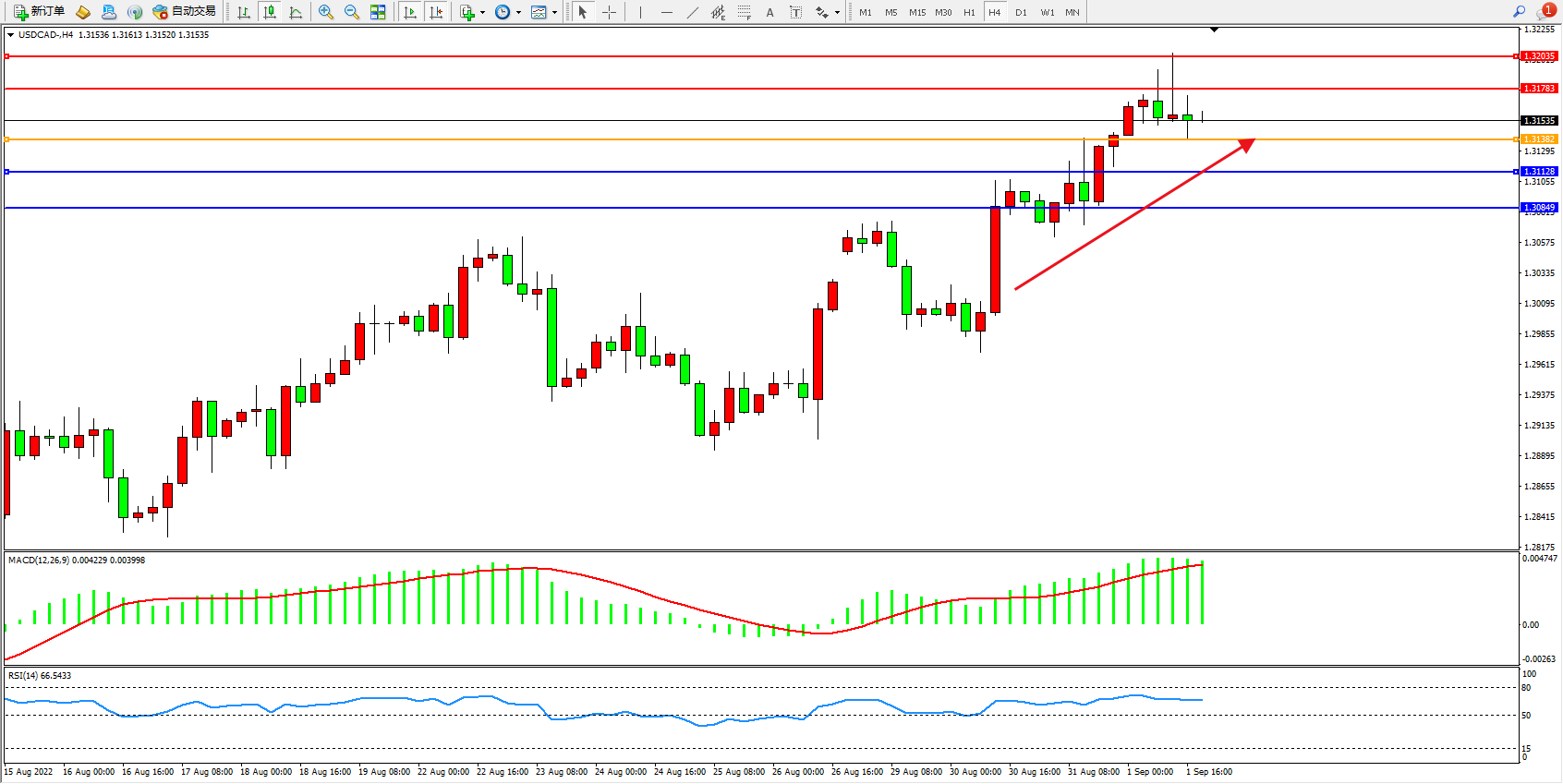The width and height of the screenshot is (1563, 784).
Task: Enable chart shift icon
Action: point(436,12)
